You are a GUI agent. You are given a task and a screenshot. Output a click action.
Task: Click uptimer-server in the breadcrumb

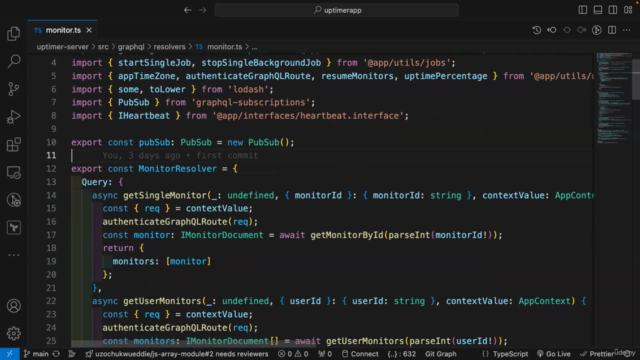(62, 47)
